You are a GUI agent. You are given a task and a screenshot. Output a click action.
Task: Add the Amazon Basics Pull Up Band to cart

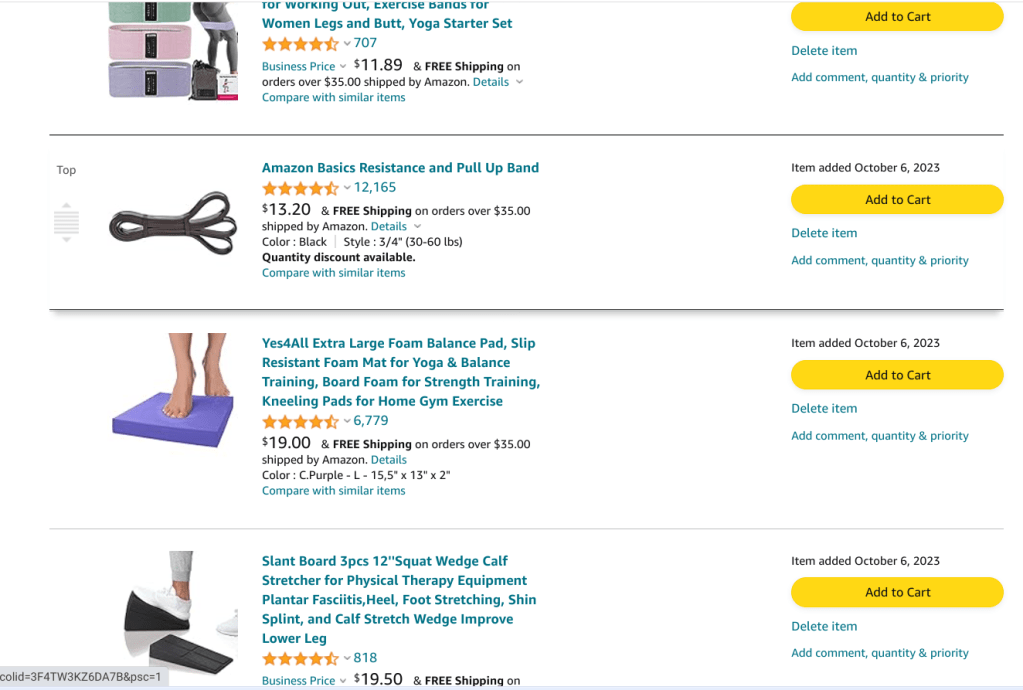(x=896, y=199)
